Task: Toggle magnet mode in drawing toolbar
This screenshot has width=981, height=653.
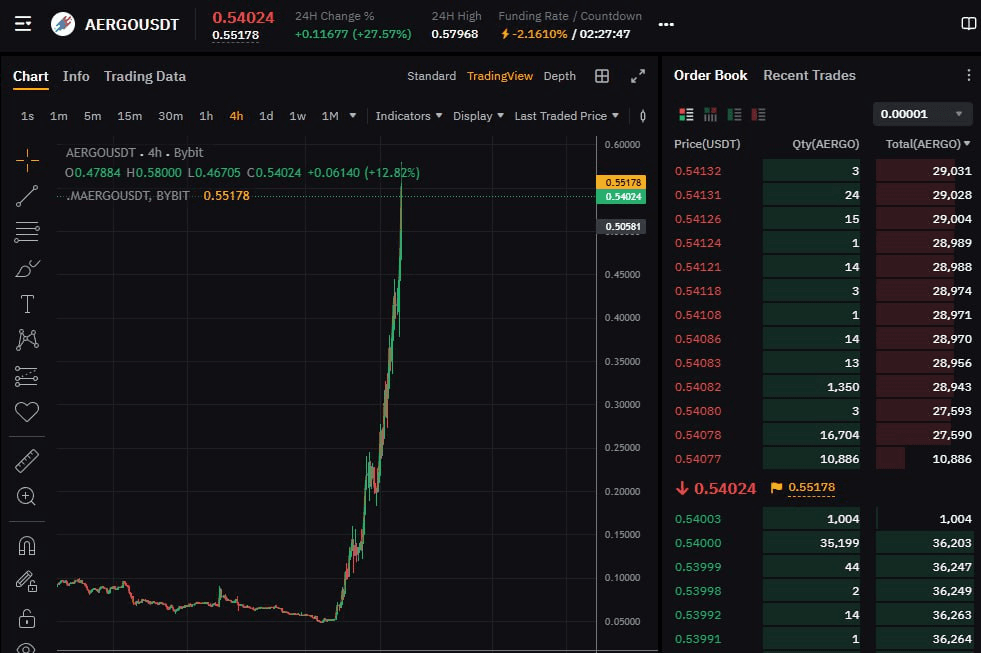Action: click(x=27, y=545)
